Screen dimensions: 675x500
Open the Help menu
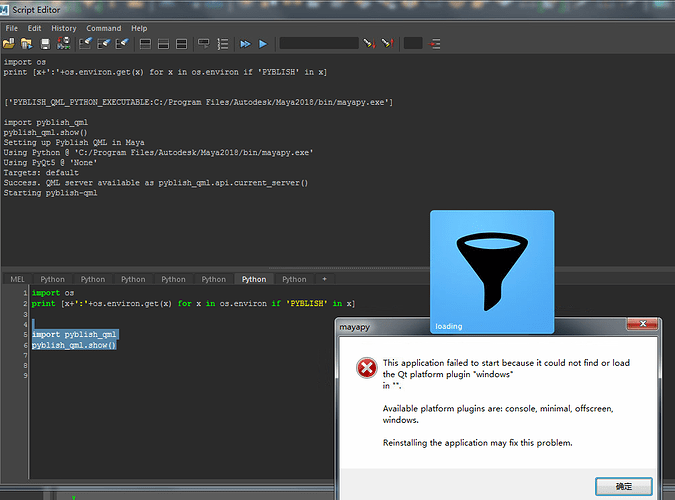139,28
